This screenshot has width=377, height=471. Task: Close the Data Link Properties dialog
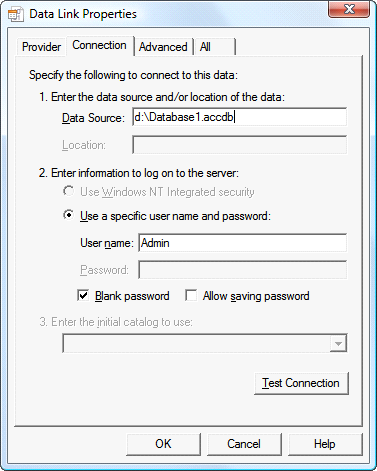pyautogui.click(x=349, y=9)
